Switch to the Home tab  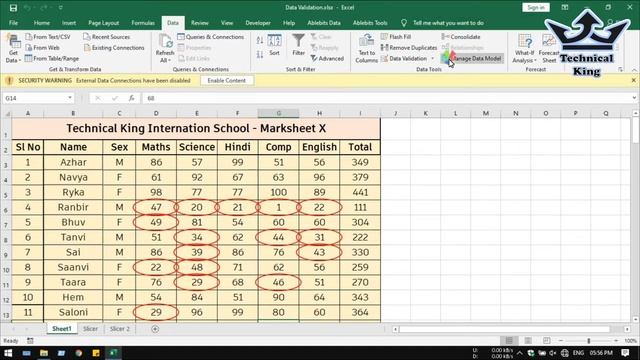(x=42, y=23)
